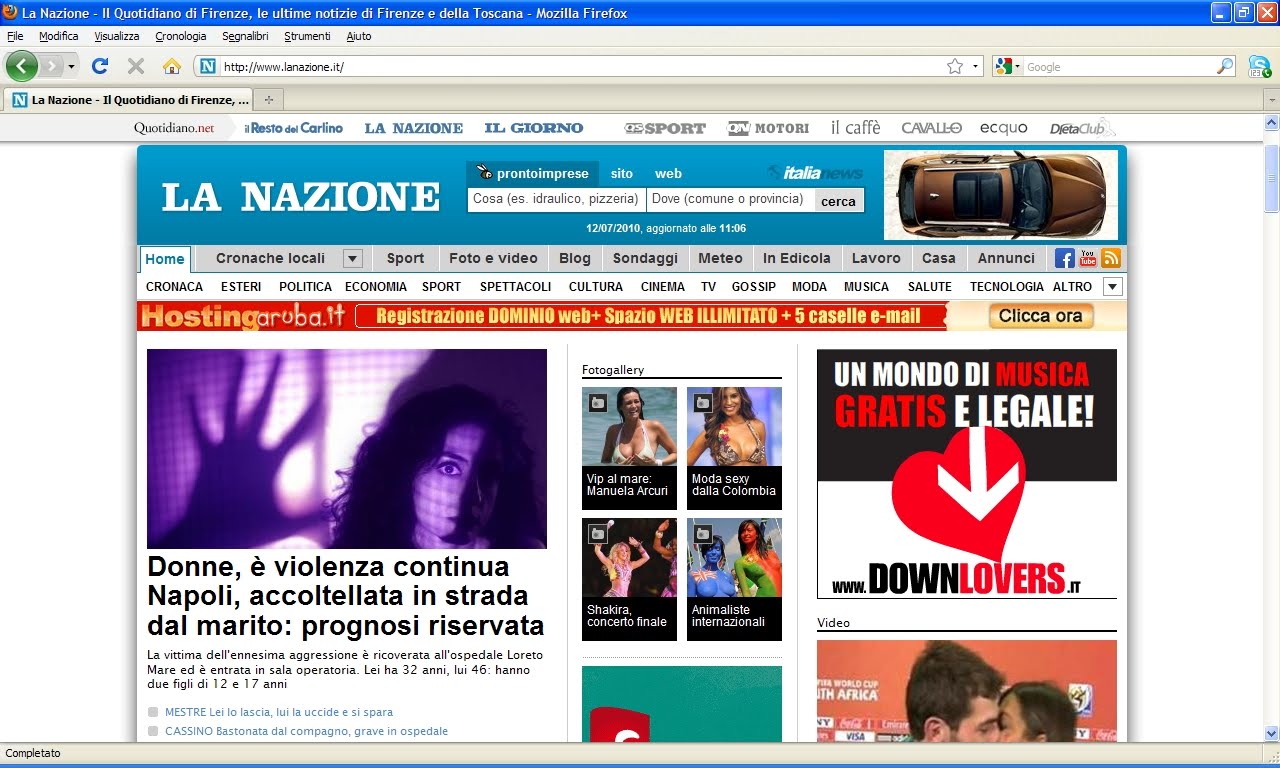1280x768 pixels.
Task: Open the Meteo tab
Action: coord(720,258)
